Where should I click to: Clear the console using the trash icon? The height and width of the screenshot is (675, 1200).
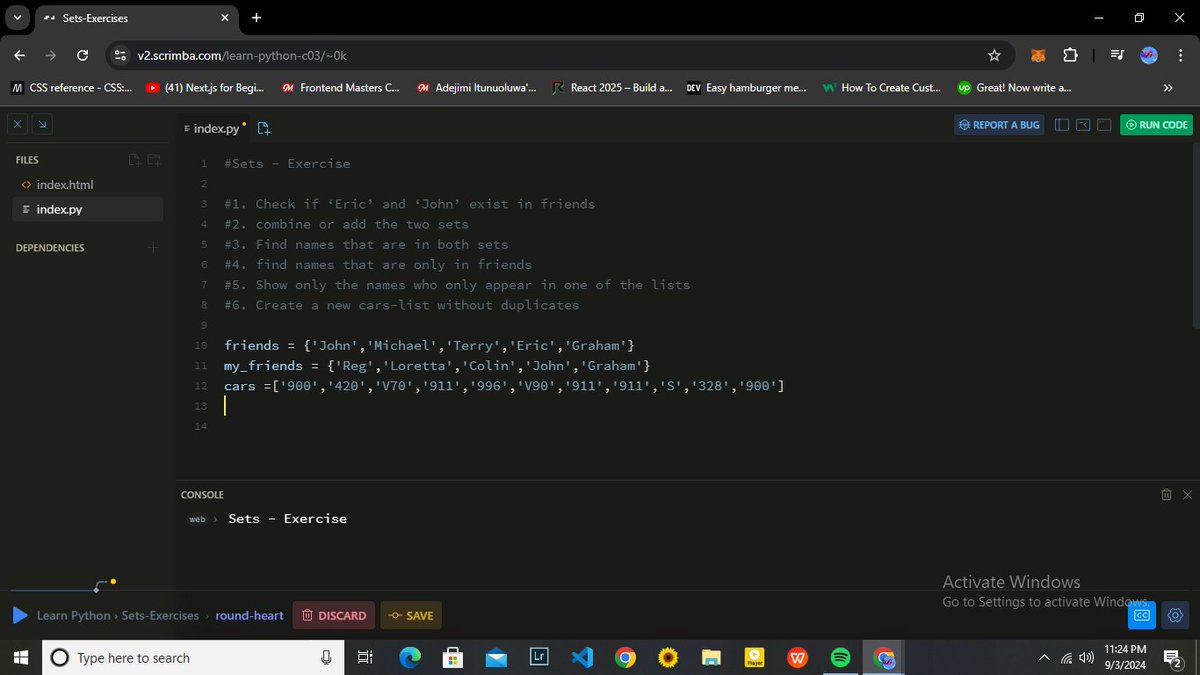(x=1166, y=494)
